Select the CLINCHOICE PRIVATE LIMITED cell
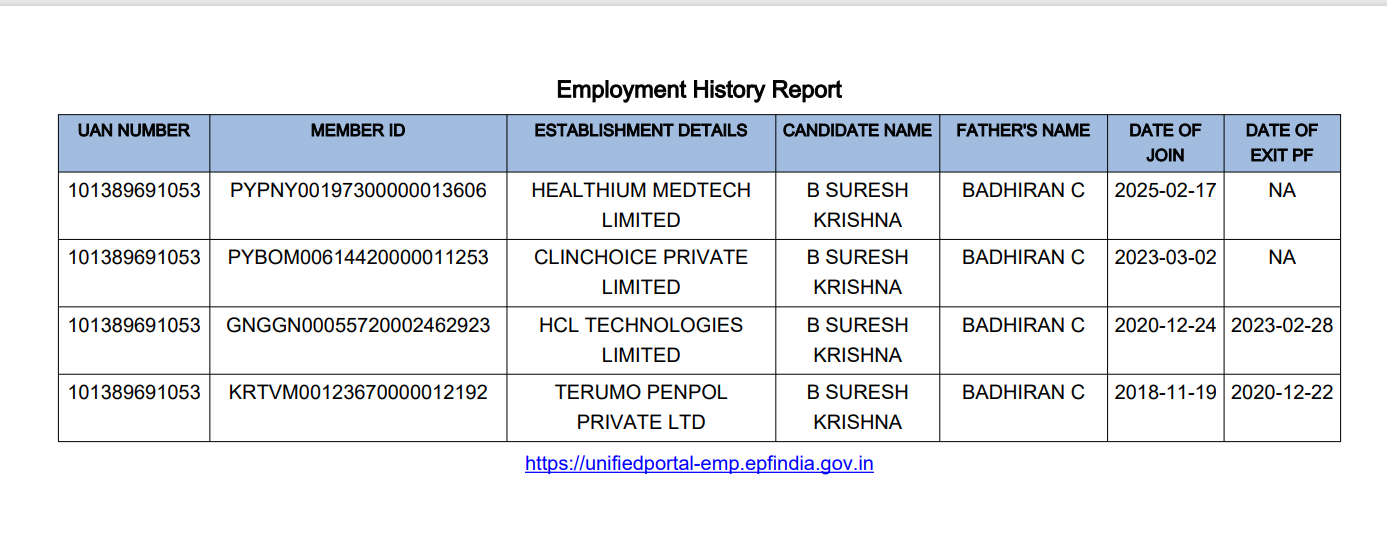The width and height of the screenshot is (1387, 537). [641, 271]
